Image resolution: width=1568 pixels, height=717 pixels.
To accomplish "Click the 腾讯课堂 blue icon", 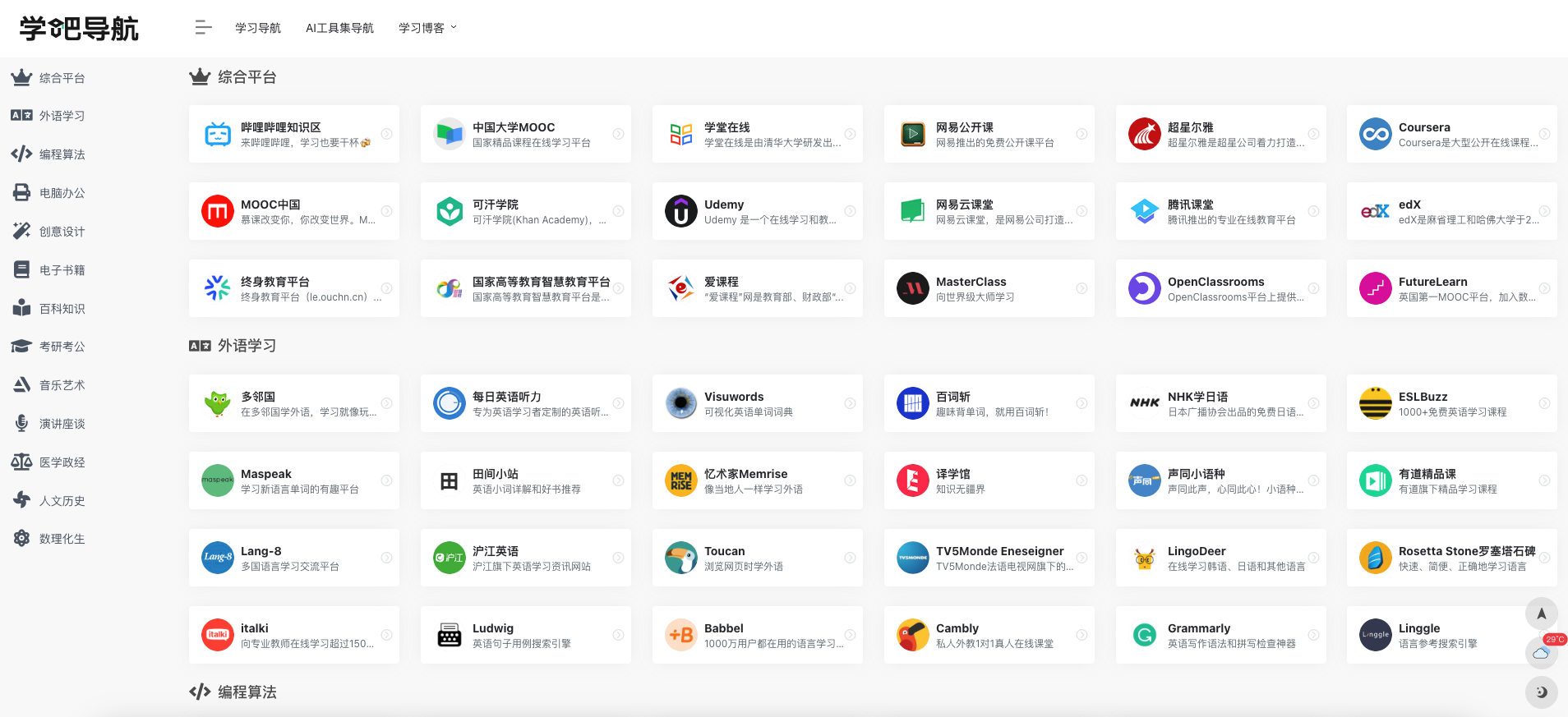I will point(1145,211).
